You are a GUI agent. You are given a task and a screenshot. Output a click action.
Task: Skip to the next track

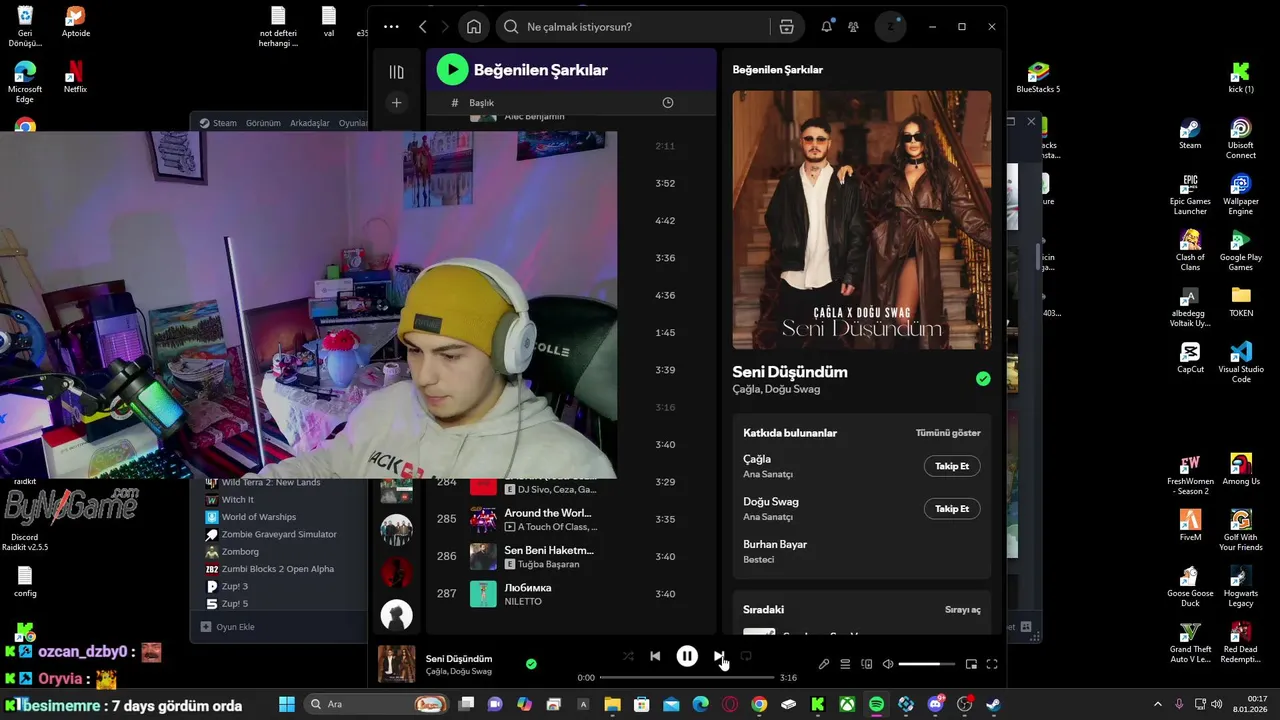point(719,656)
